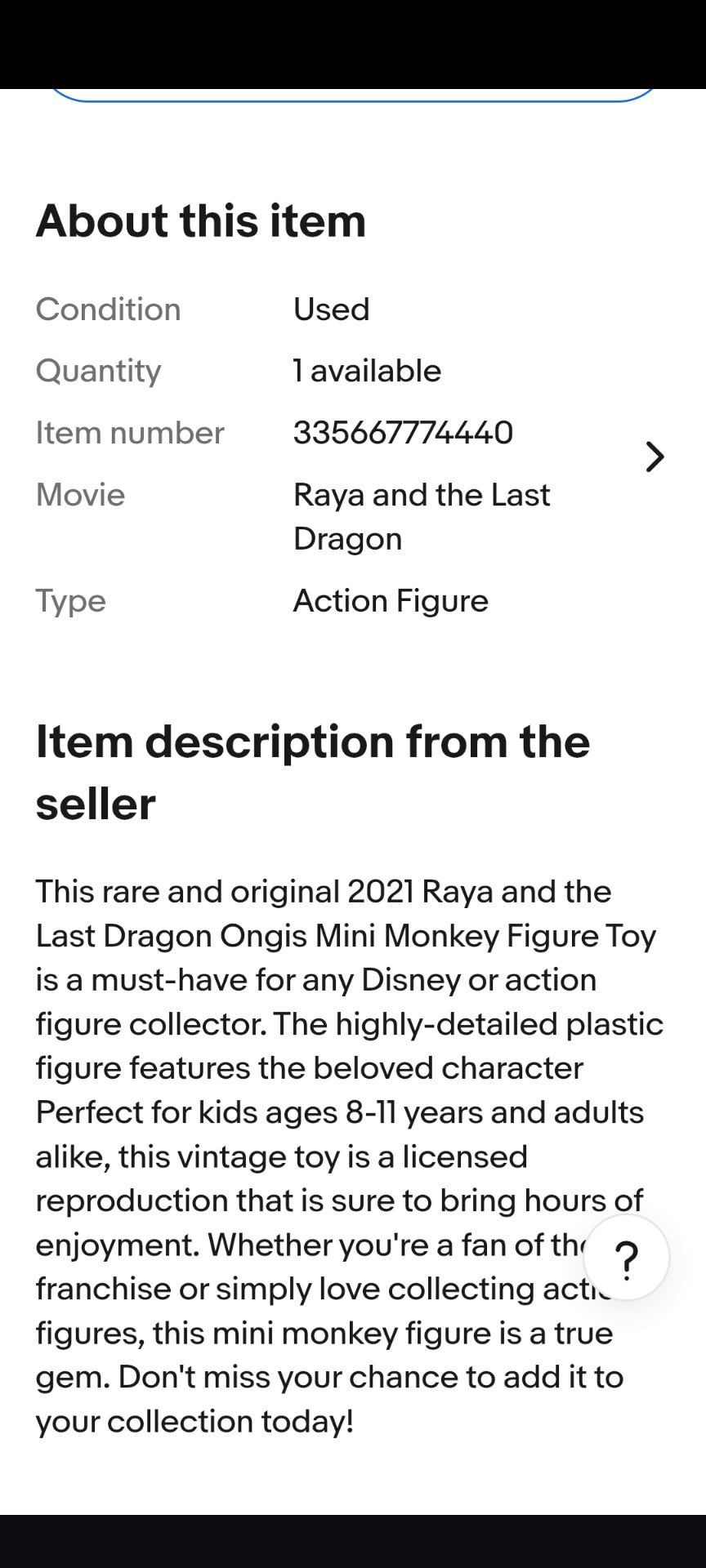Image resolution: width=706 pixels, height=1568 pixels.
Task: Tap the Type row label
Action: click(71, 601)
